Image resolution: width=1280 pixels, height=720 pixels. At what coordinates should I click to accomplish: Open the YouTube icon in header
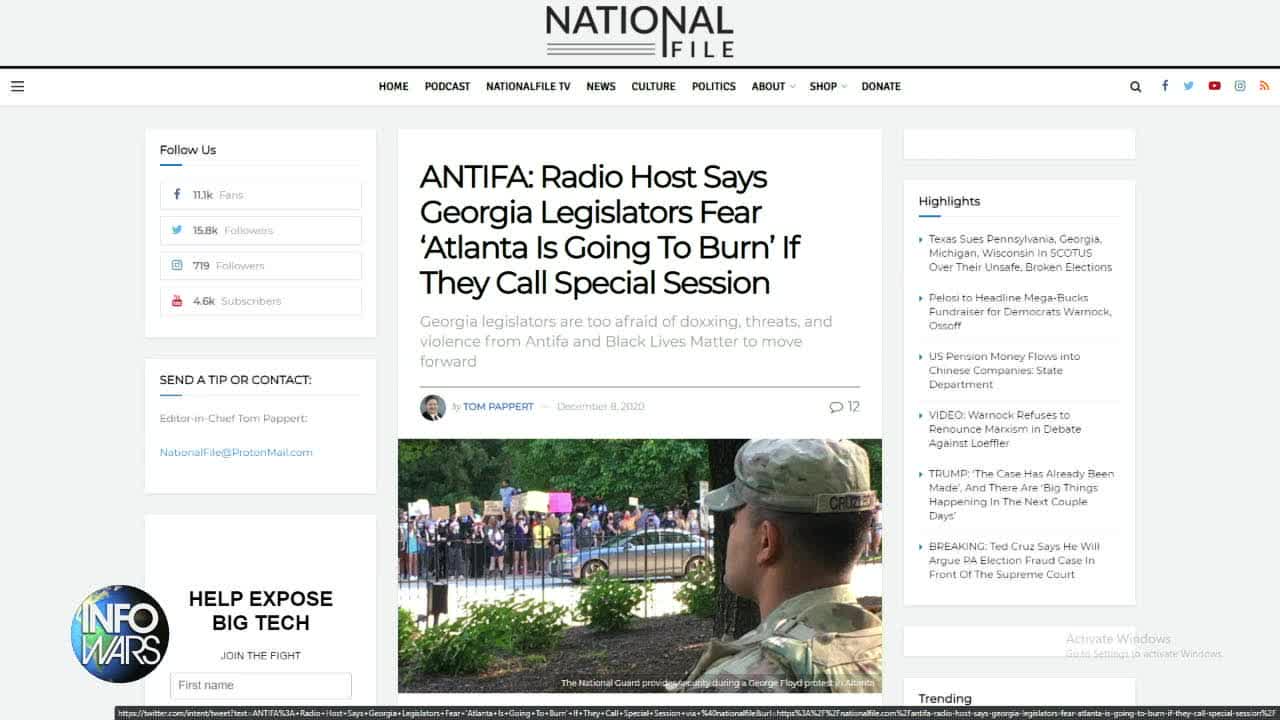pos(1214,86)
